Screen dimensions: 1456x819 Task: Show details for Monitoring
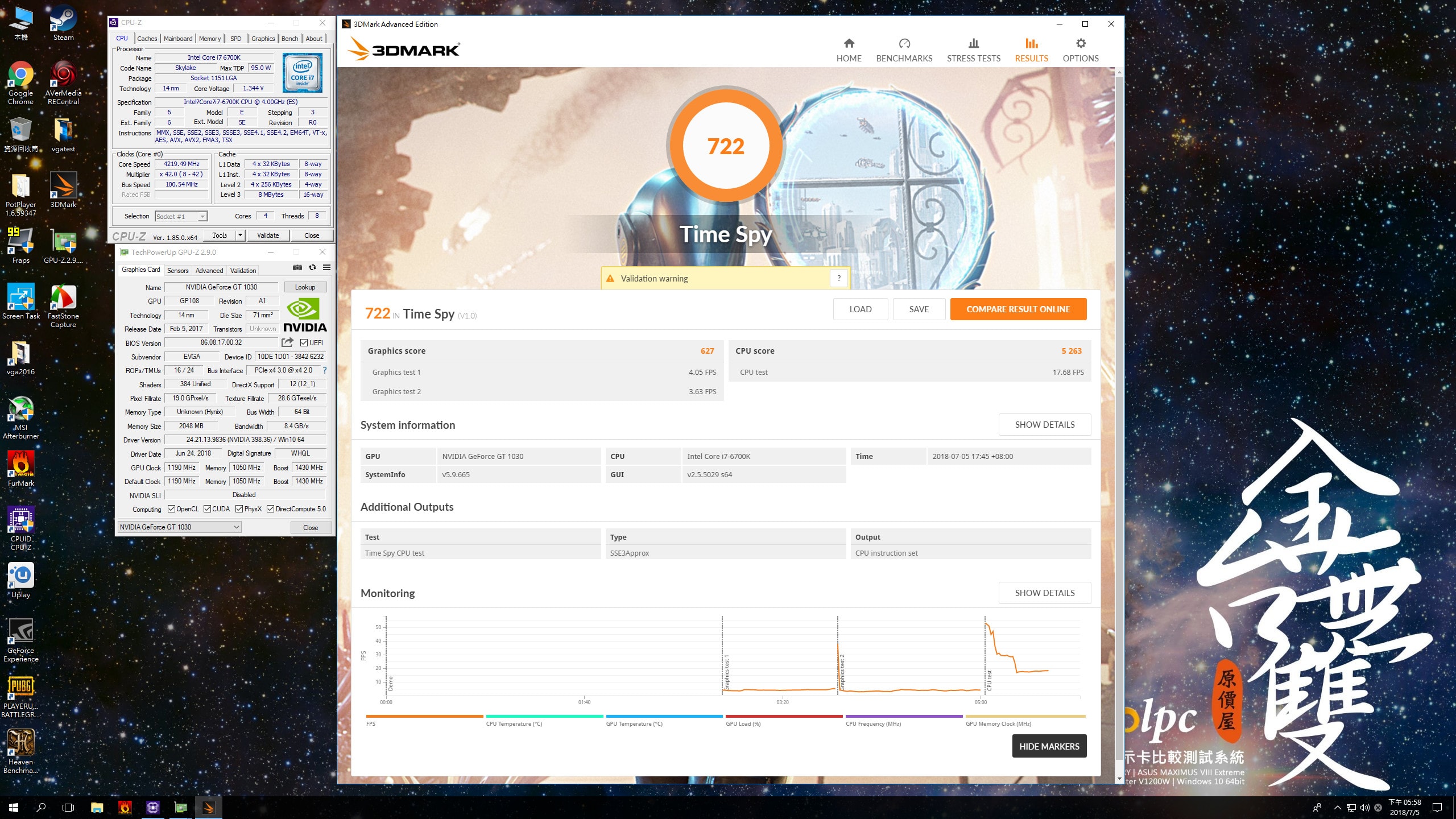(1044, 593)
